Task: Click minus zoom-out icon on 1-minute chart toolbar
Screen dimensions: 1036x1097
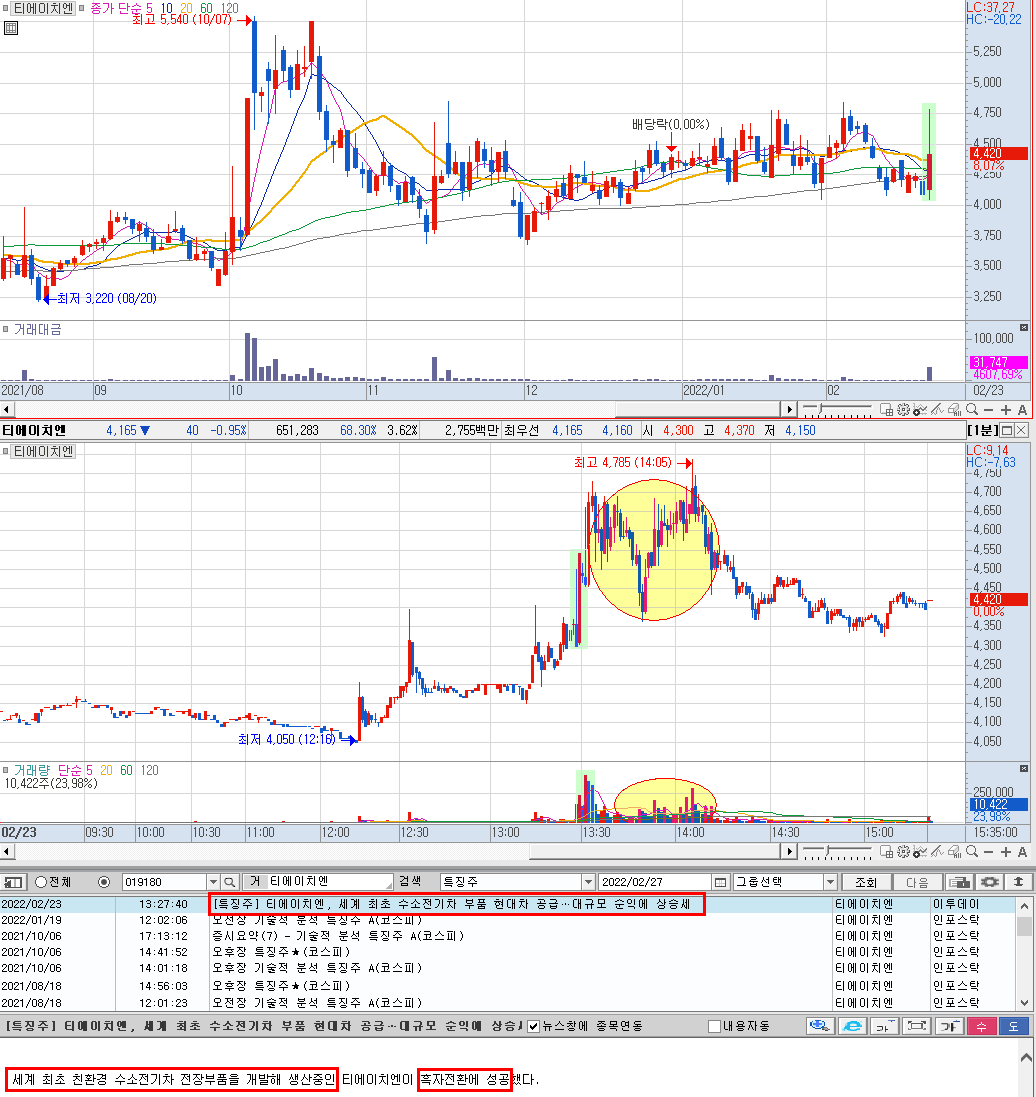Action: [988, 851]
